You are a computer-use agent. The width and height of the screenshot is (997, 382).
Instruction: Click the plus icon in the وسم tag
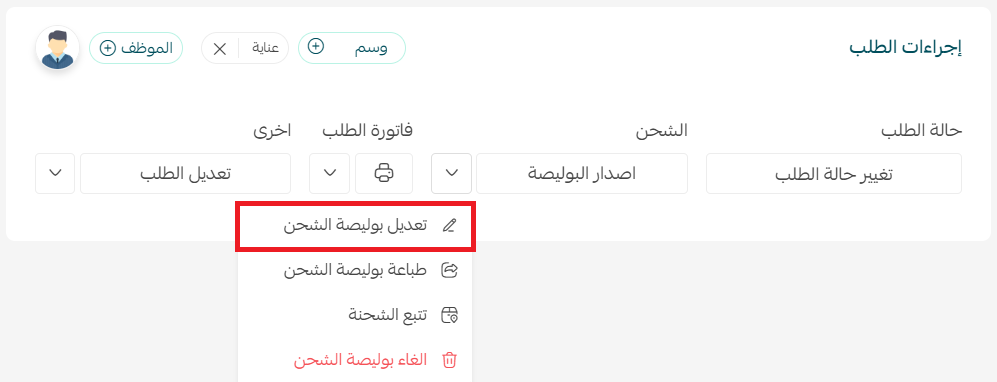(x=316, y=48)
